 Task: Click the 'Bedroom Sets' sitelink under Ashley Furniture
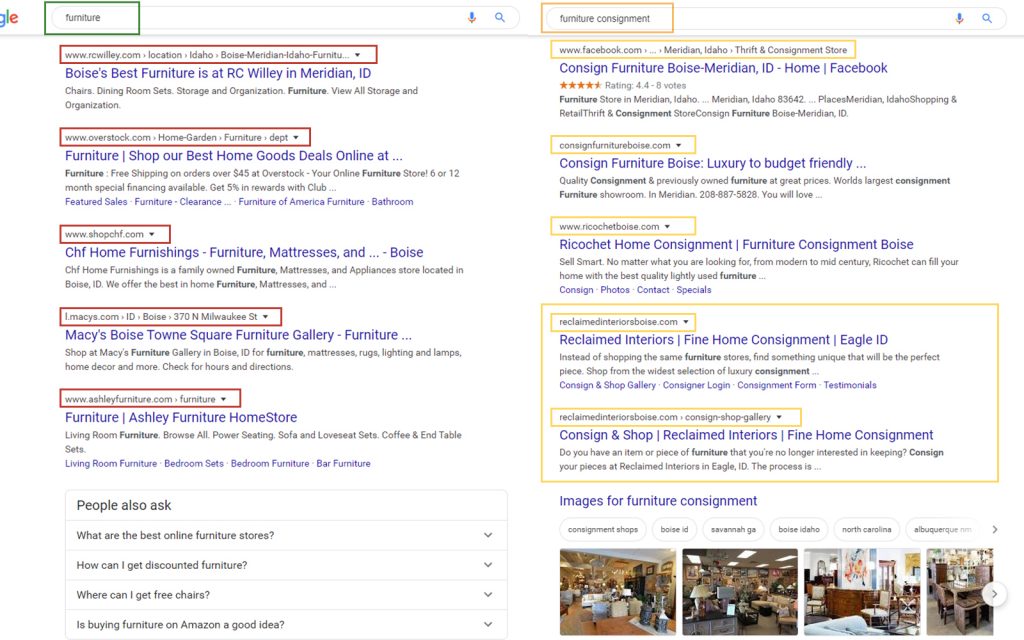coord(193,463)
